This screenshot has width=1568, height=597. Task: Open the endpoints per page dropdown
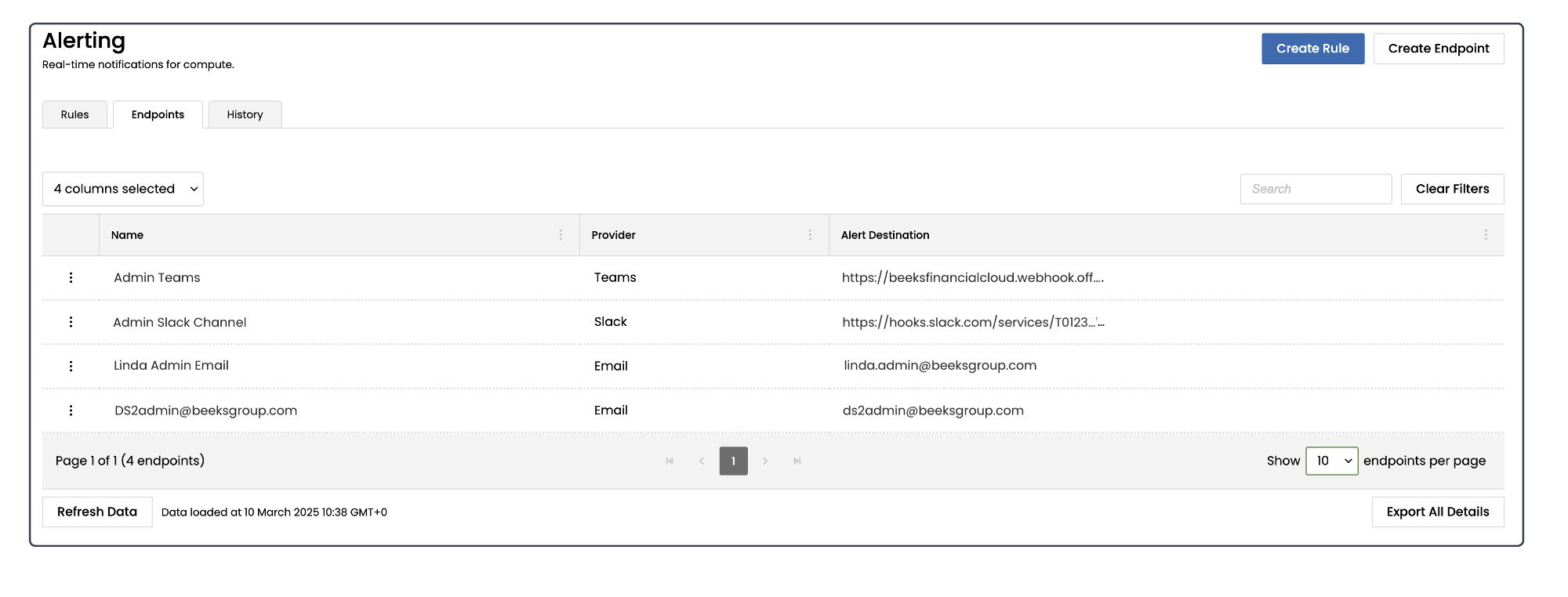(x=1331, y=461)
